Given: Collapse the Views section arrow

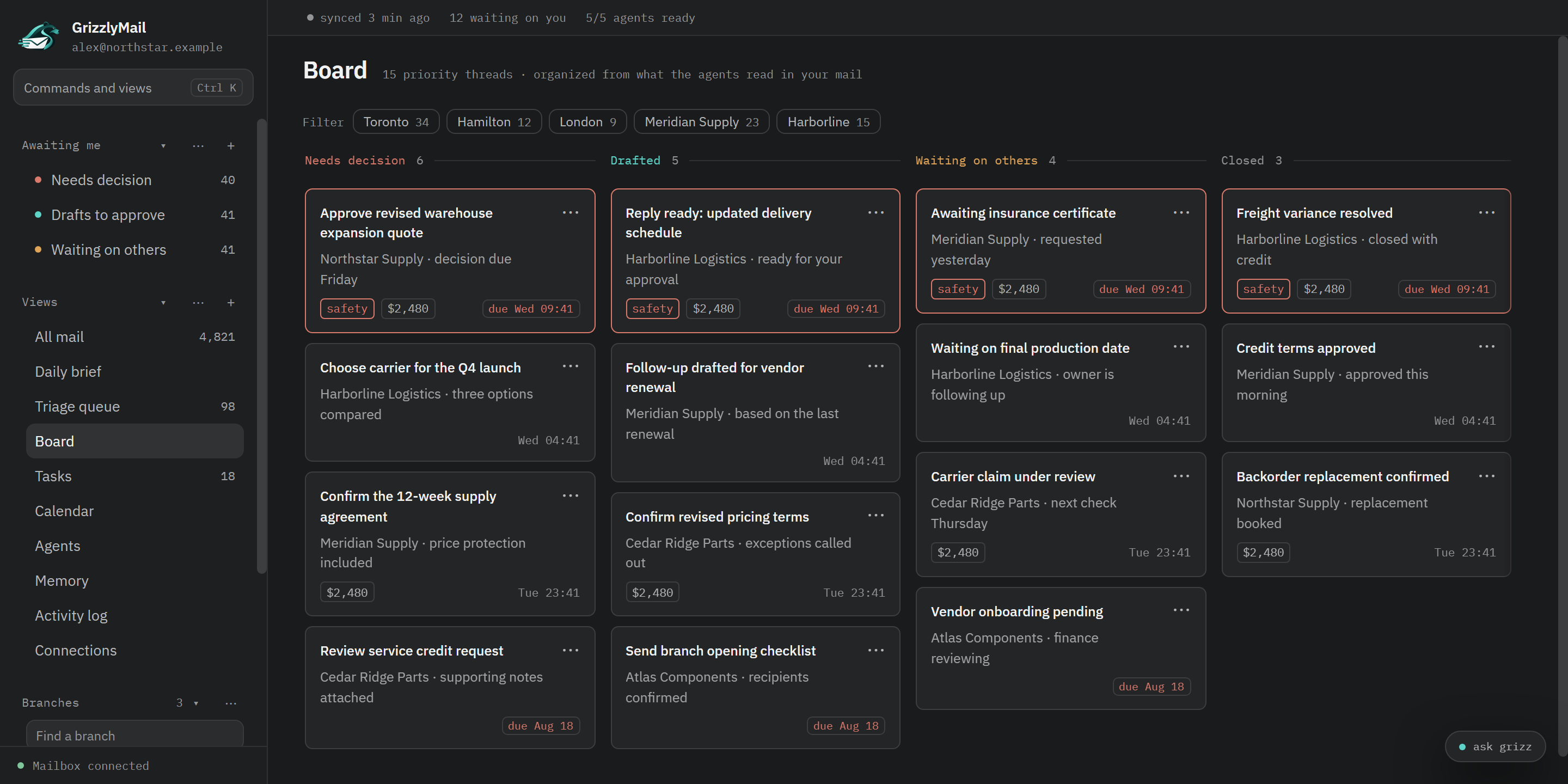Looking at the screenshot, I should point(163,303).
